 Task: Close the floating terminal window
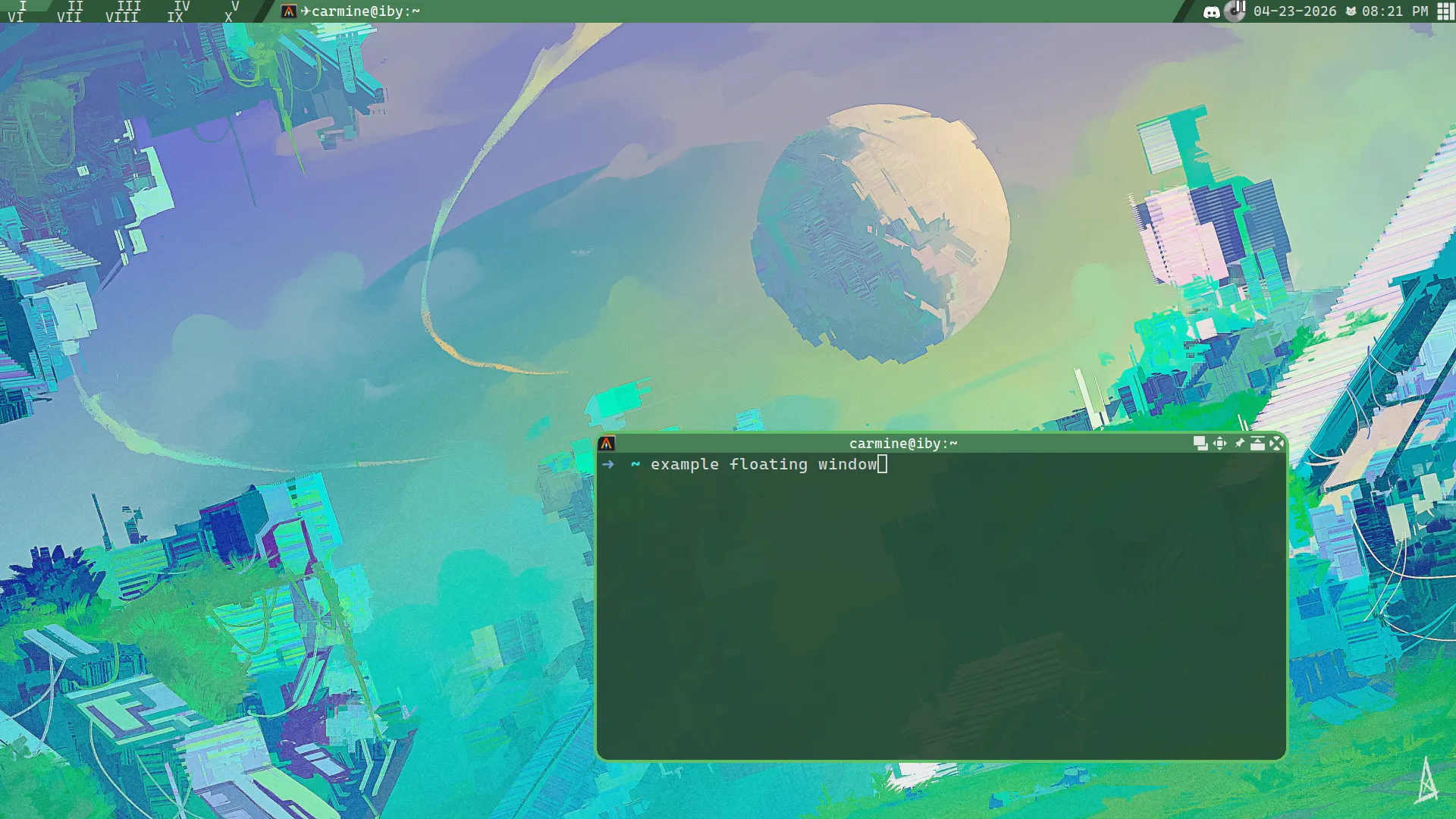1277,444
